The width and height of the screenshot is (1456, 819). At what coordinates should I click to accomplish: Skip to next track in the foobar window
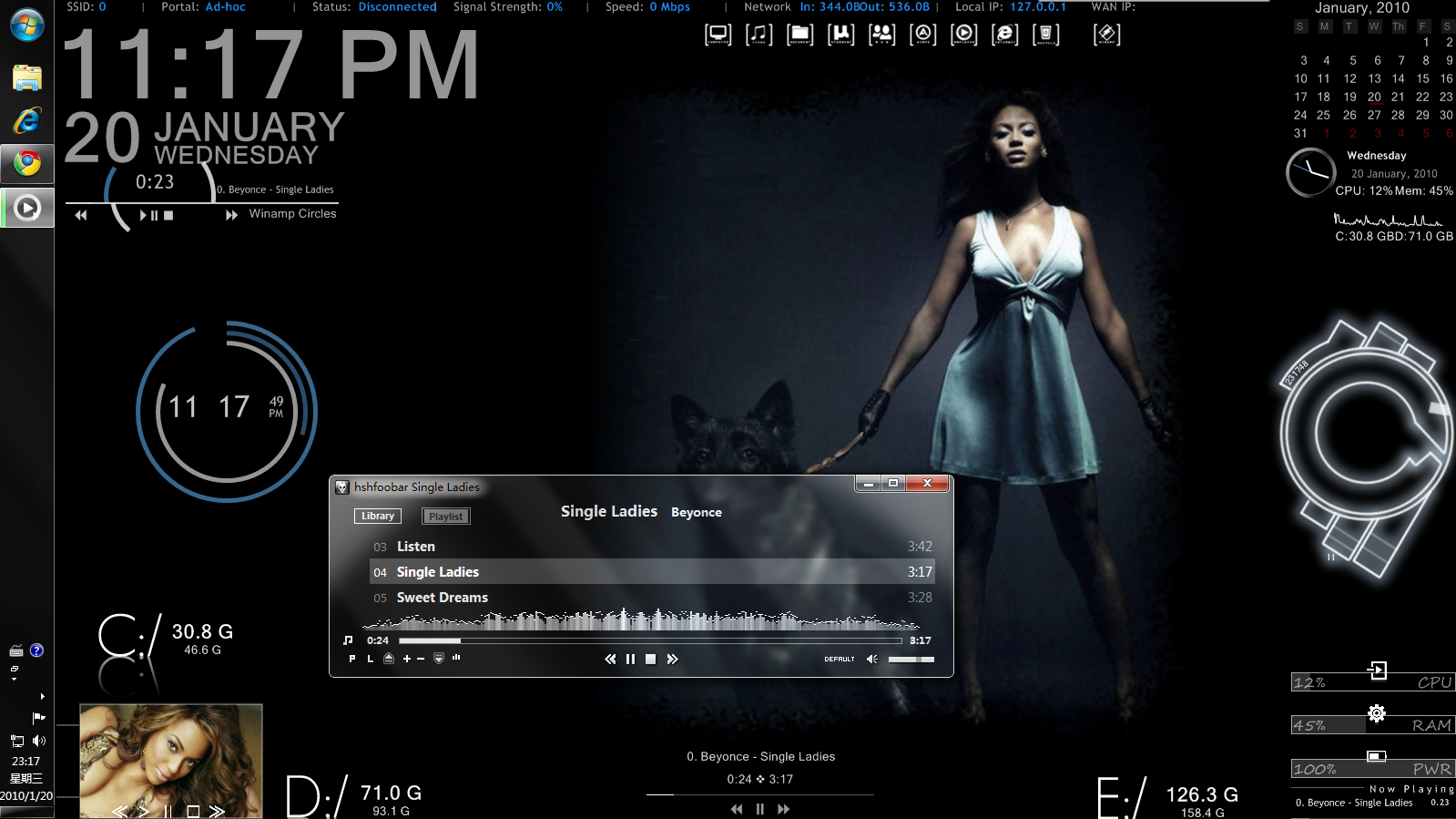click(x=672, y=659)
